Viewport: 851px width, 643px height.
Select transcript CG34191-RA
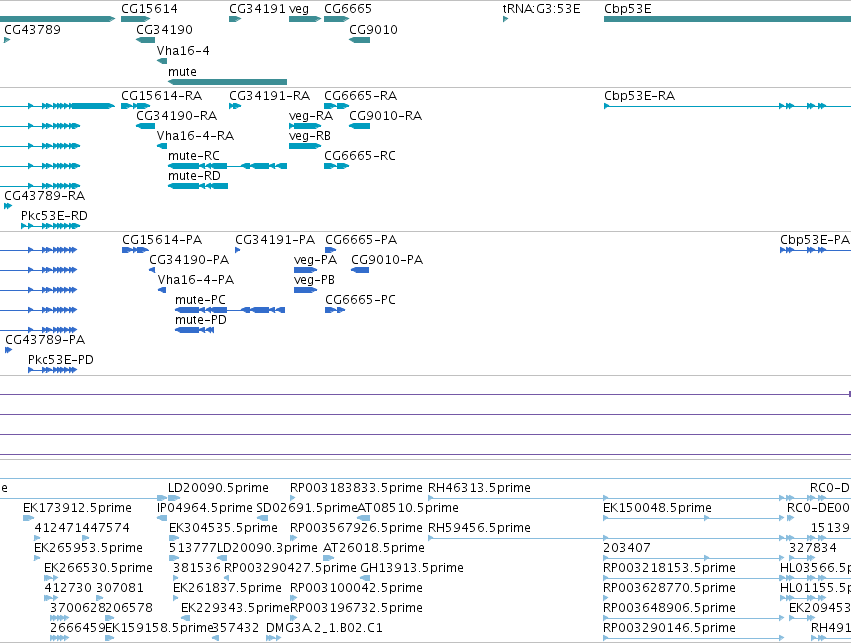coord(269,96)
